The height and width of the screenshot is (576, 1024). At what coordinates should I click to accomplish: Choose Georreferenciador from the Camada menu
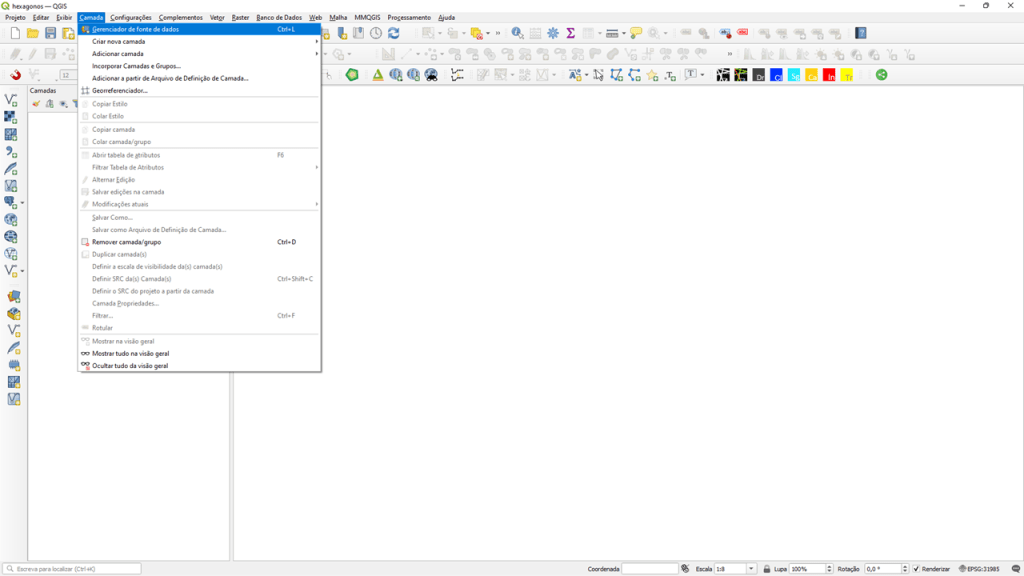coord(120,90)
